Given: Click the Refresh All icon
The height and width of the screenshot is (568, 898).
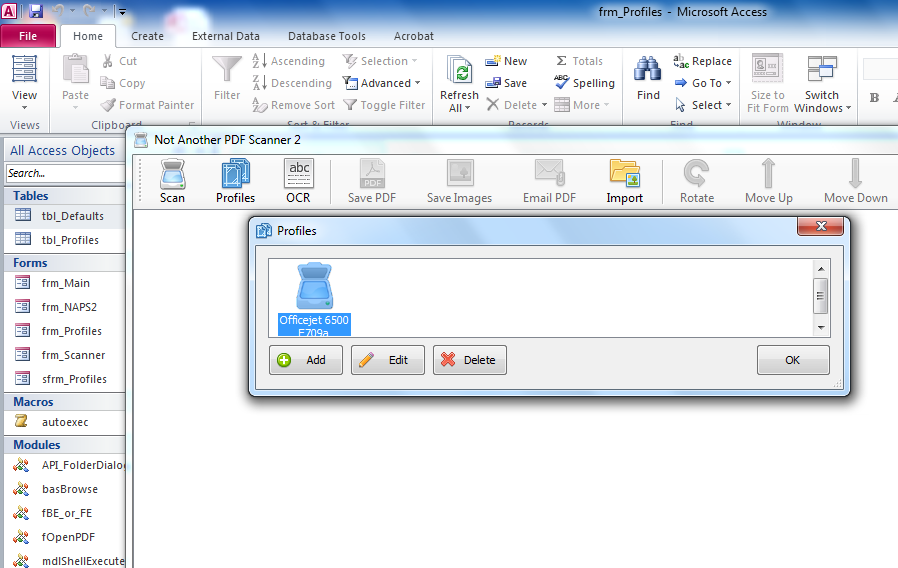Looking at the screenshot, I should coord(459,71).
